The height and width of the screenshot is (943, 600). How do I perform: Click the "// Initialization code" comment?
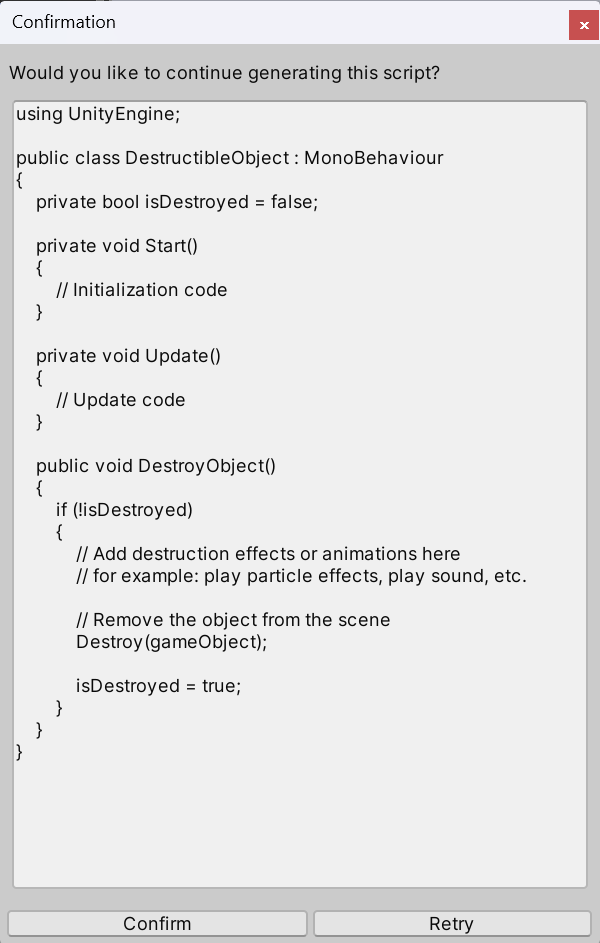coord(142,290)
